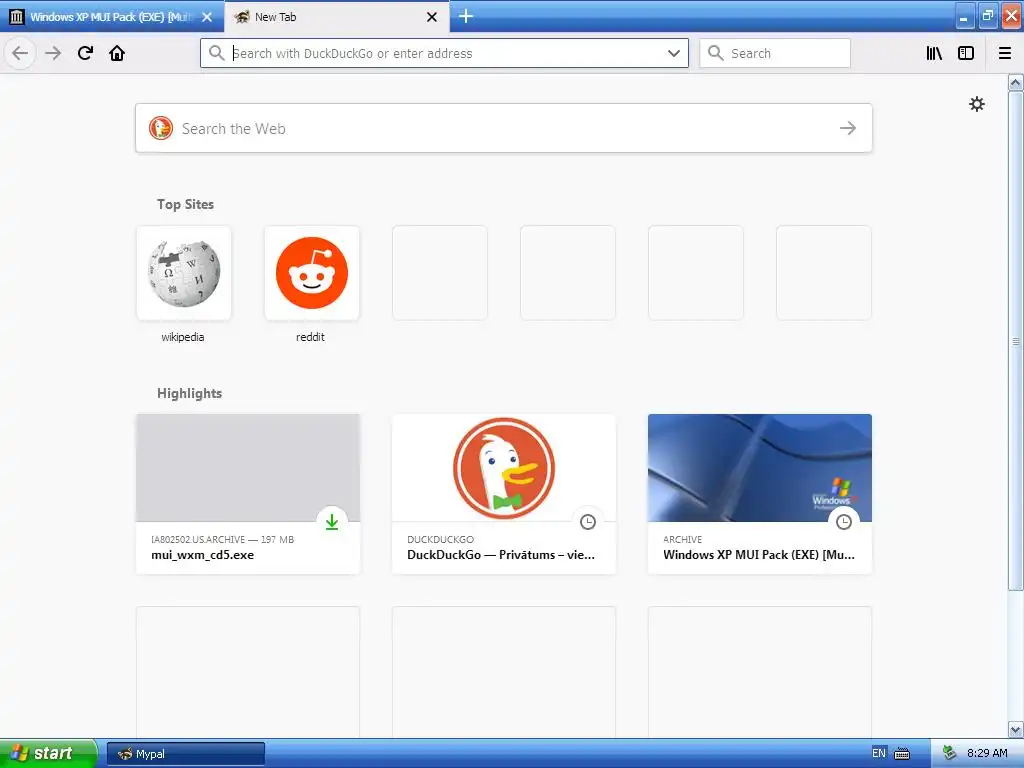Click the Search the Web box
Viewport: 1024px width, 768px height.
click(504, 128)
